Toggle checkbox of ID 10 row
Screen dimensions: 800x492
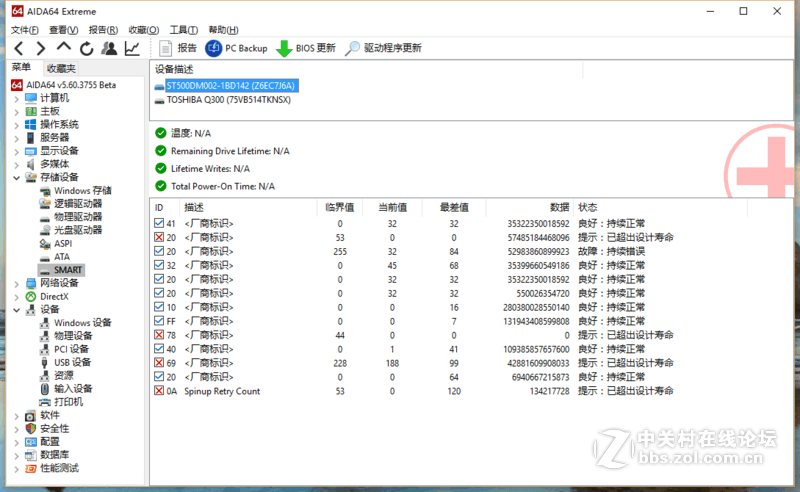click(159, 307)
